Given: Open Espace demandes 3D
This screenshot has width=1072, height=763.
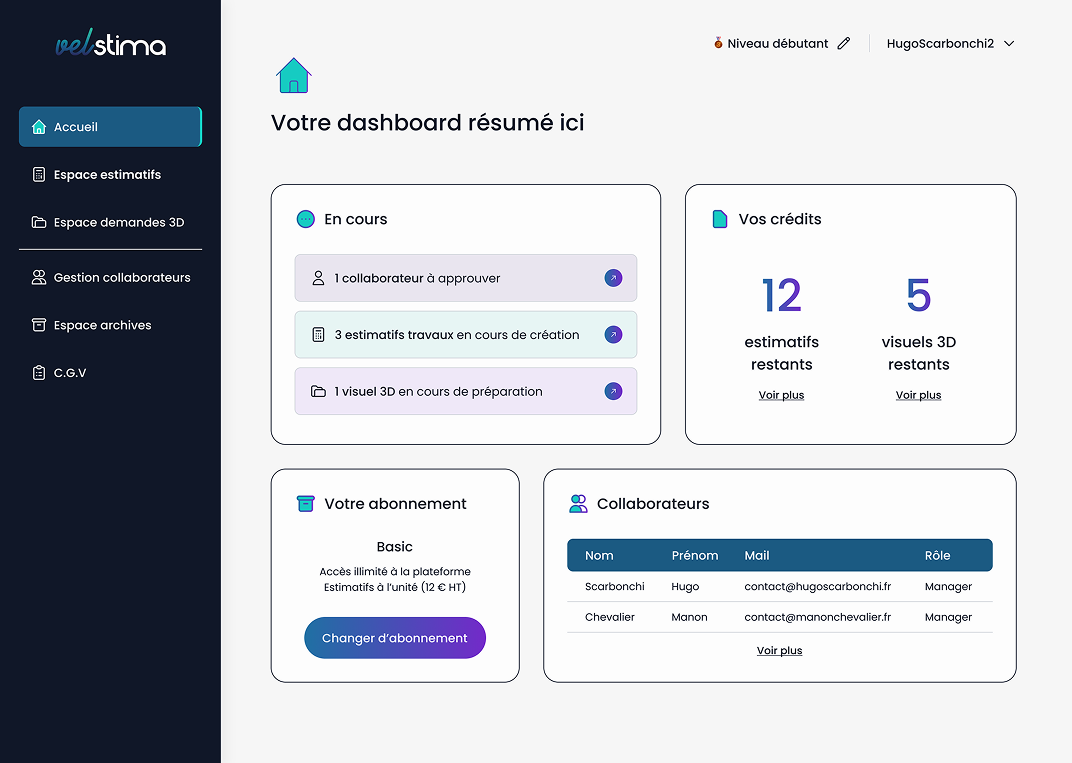Looking at the screenshot, I should tap(110, 222).
